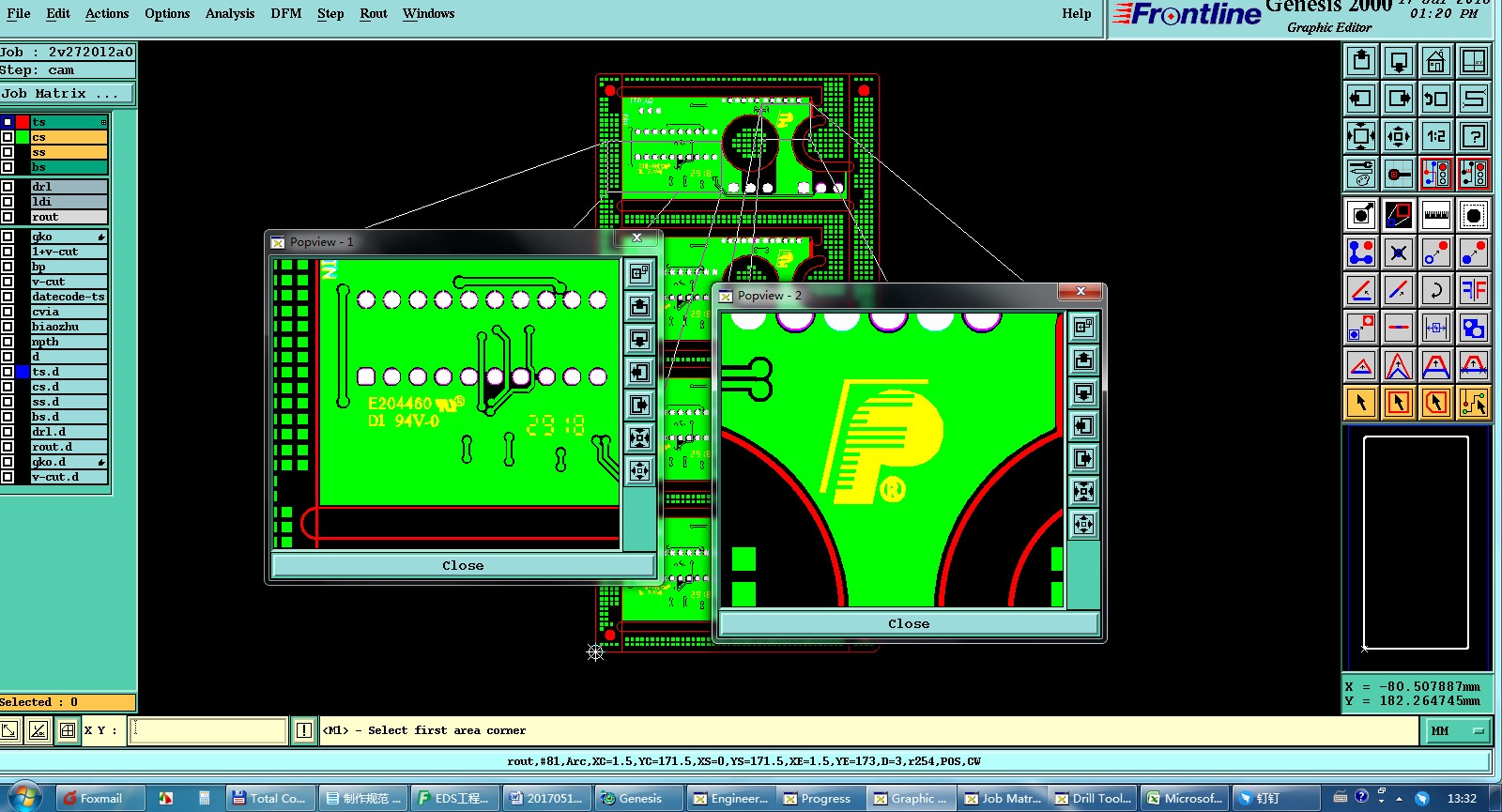Select the net select tool icon
The width and height of the screenshot is (1502, 812).
1474,403
